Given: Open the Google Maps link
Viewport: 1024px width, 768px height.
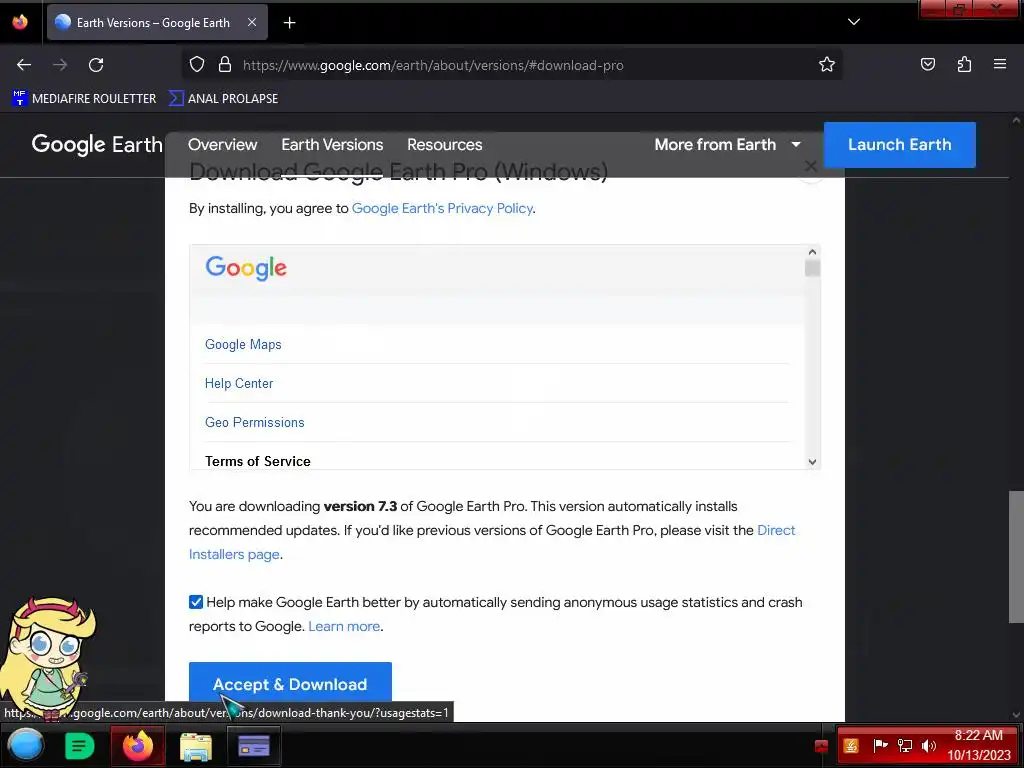Looking at the screenshot, I should pyautogui.click(x=243, y=344).
